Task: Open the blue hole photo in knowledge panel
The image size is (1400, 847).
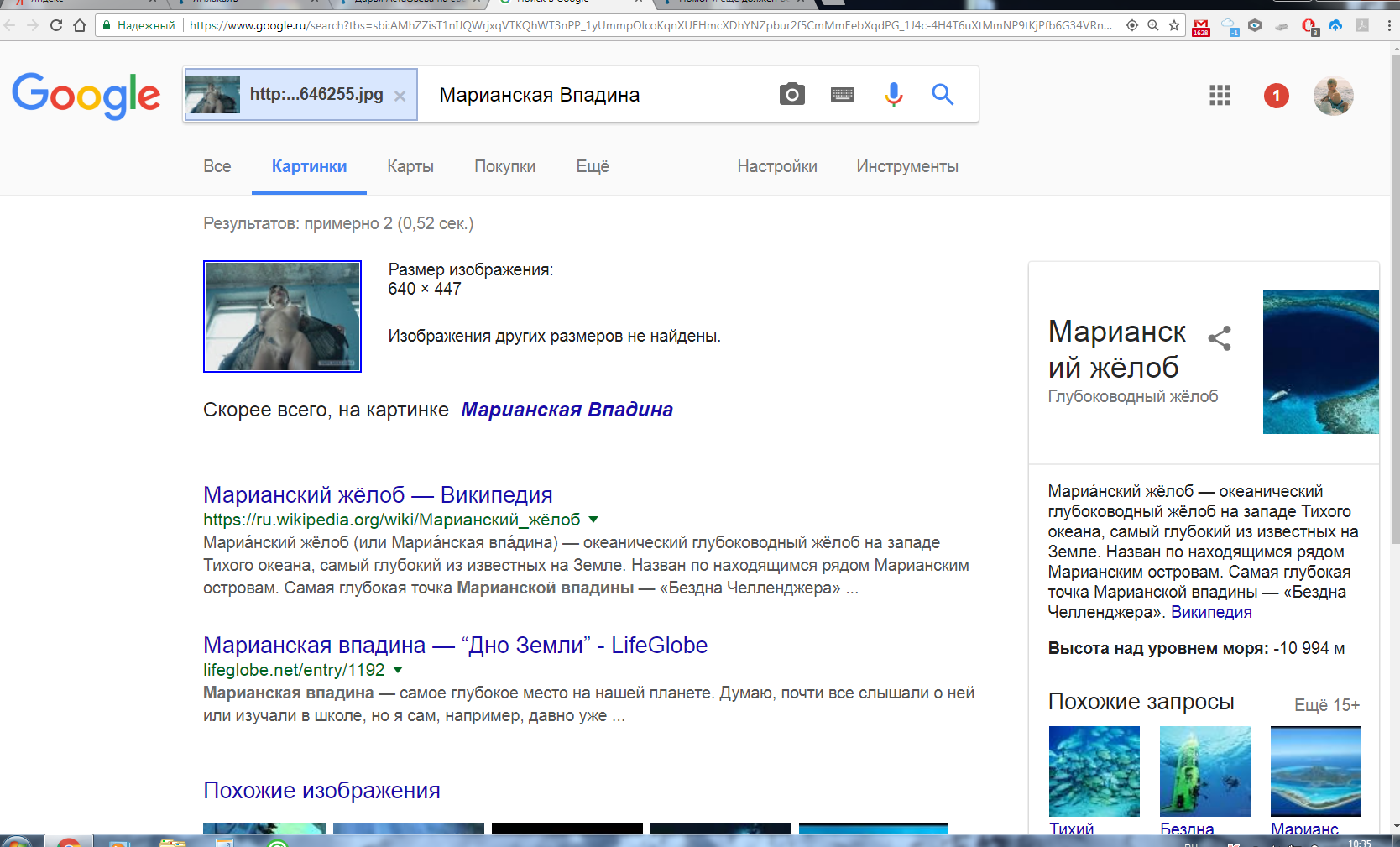Action: (1320, 362)
